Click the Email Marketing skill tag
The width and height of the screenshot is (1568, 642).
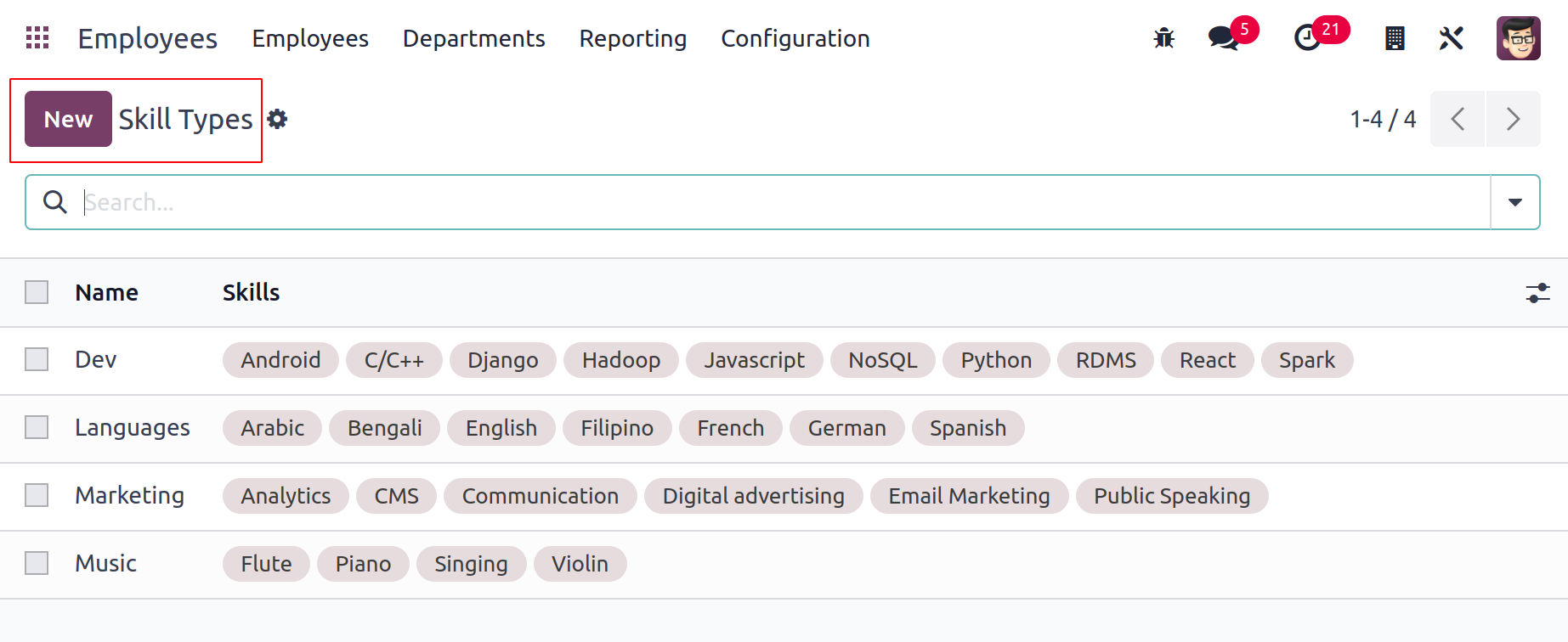(969, 496)
